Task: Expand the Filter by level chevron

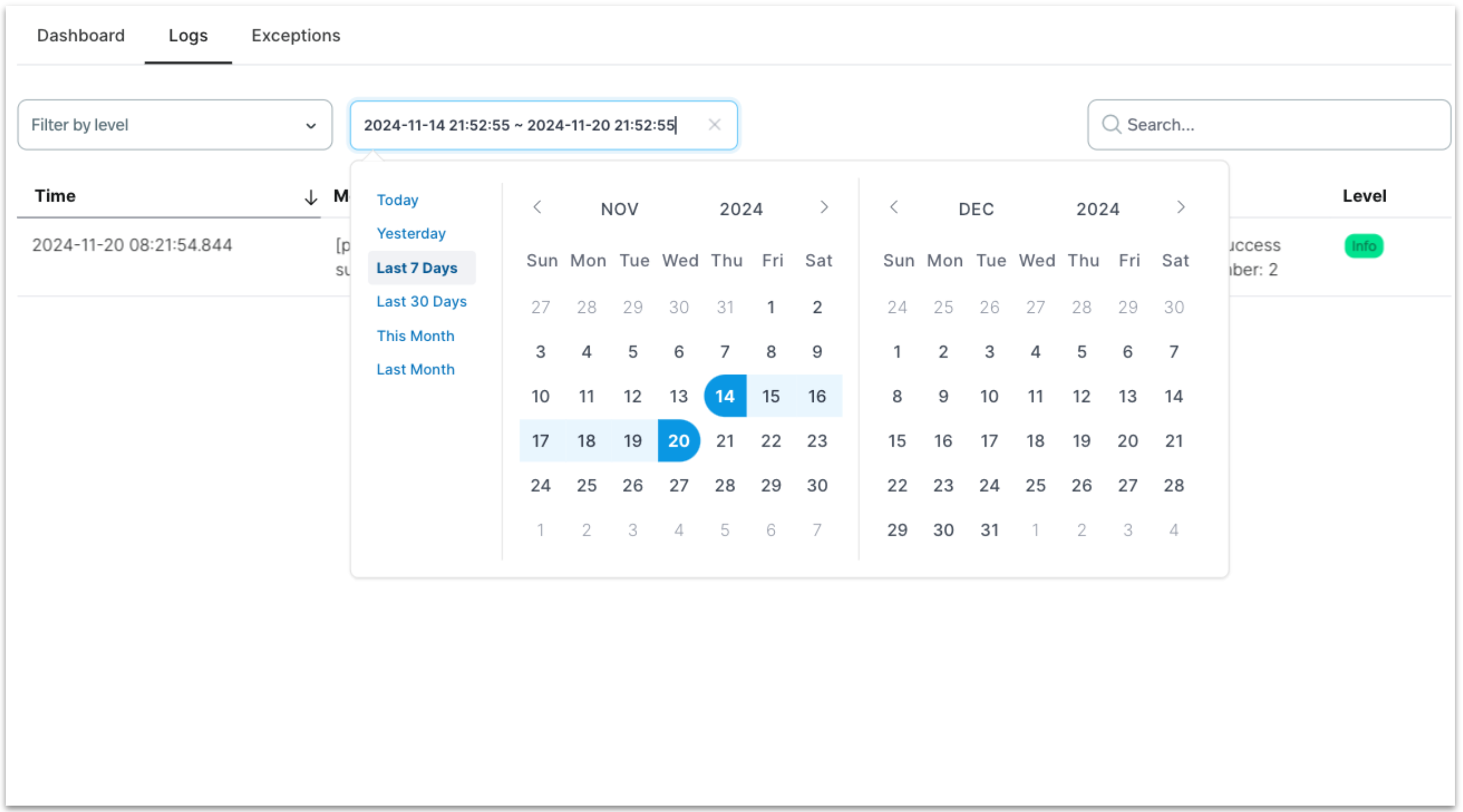Action: coord(311,125)
